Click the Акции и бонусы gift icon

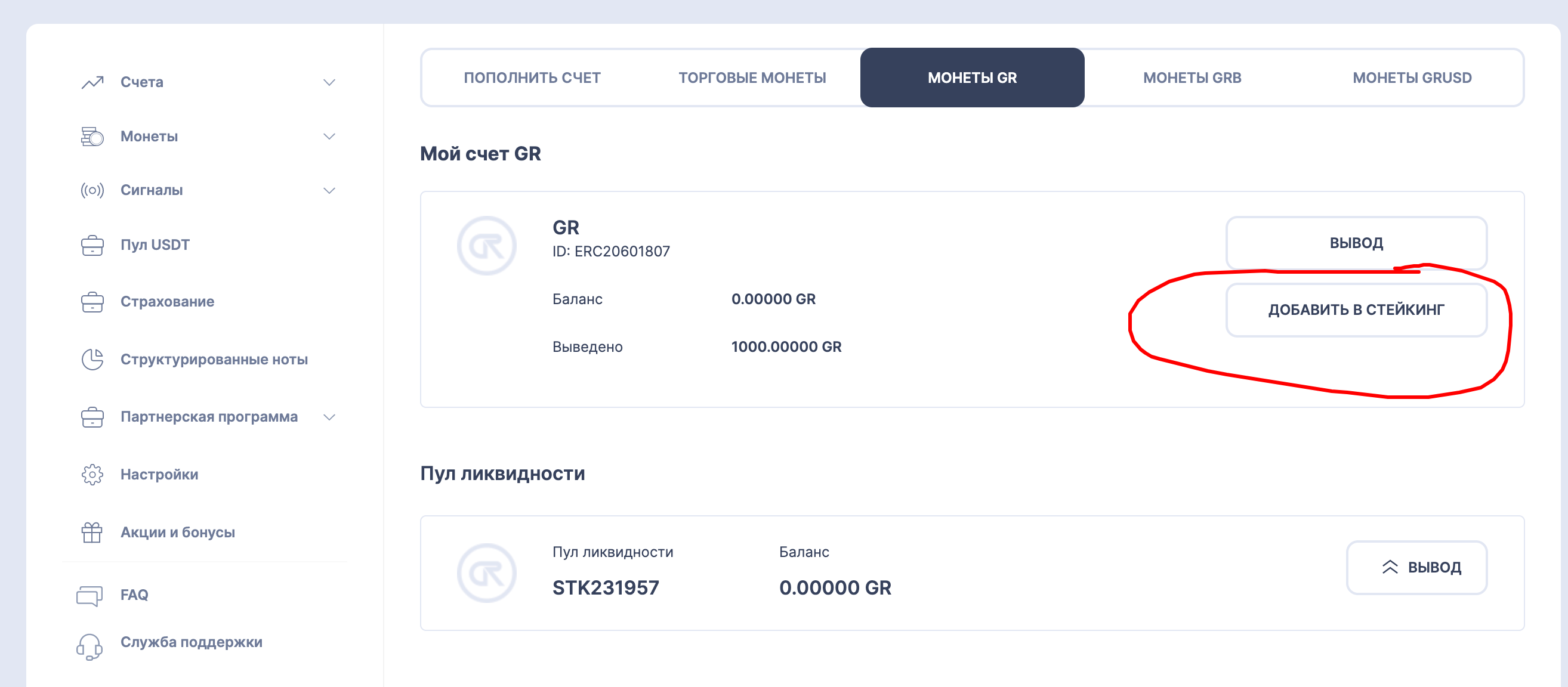pyautogui.click(x=92, y=533)
